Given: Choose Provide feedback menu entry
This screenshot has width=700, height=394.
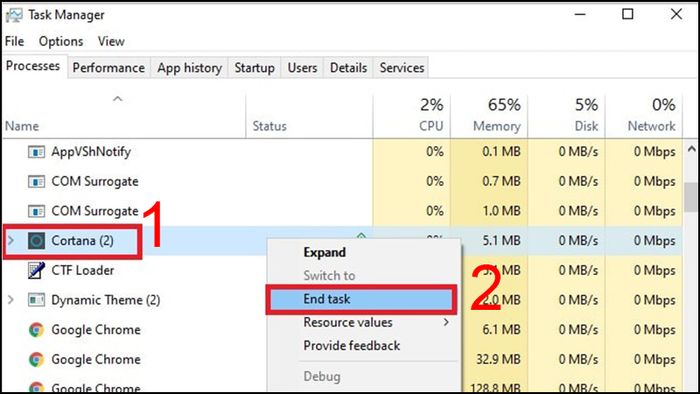Looking at the screenshot, I should (352, 346).
